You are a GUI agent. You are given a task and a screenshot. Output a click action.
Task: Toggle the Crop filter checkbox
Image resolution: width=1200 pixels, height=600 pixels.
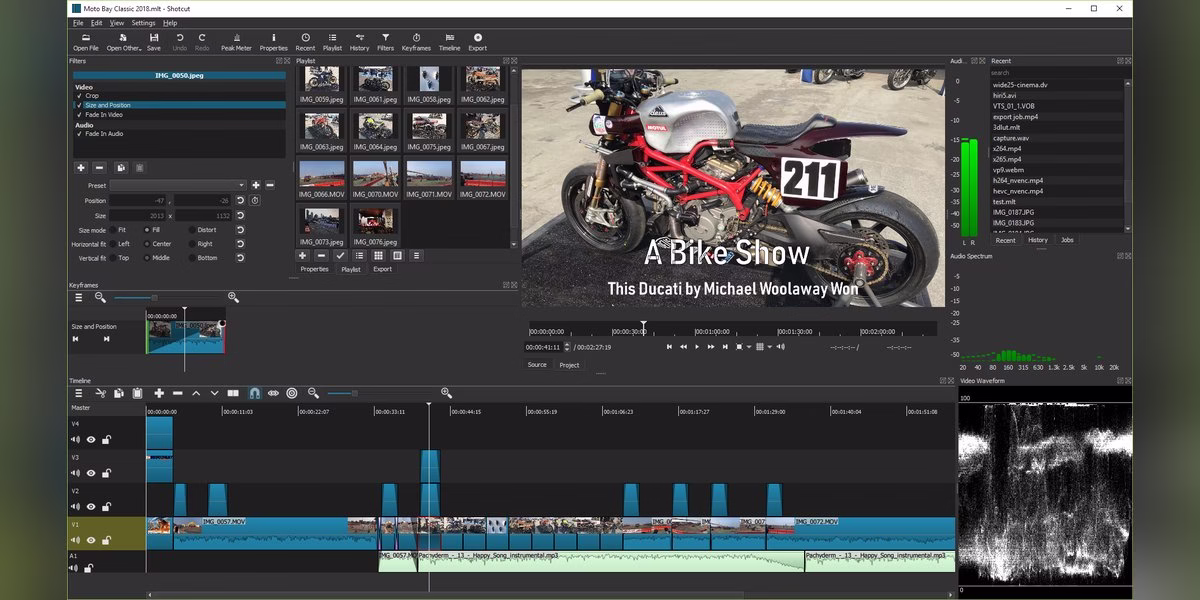(79, 96)
